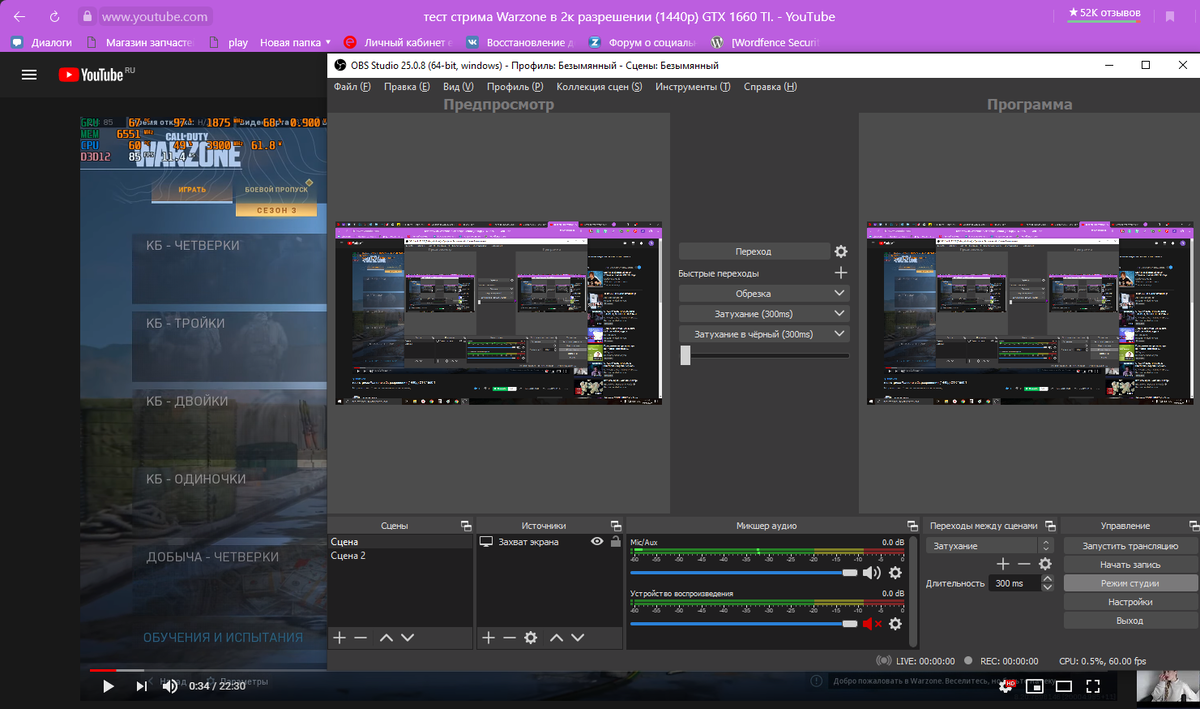Open transition properties gear in Переходы между сценами

coord(1045,564)
